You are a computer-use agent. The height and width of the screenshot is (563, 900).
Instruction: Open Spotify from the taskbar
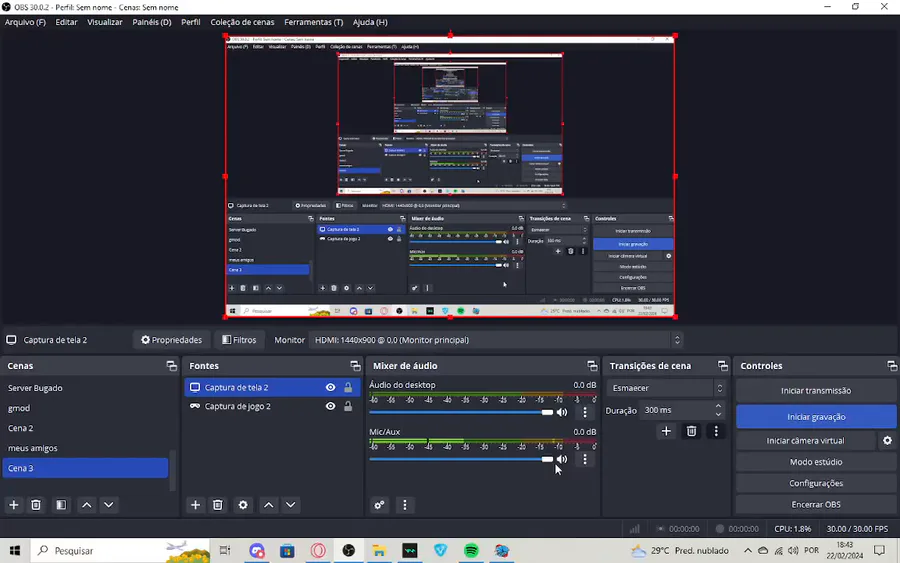tap(471, 551)
